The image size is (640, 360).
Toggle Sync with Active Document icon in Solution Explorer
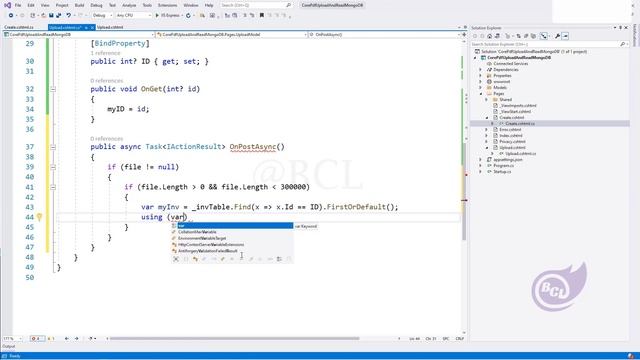[519, 36]
